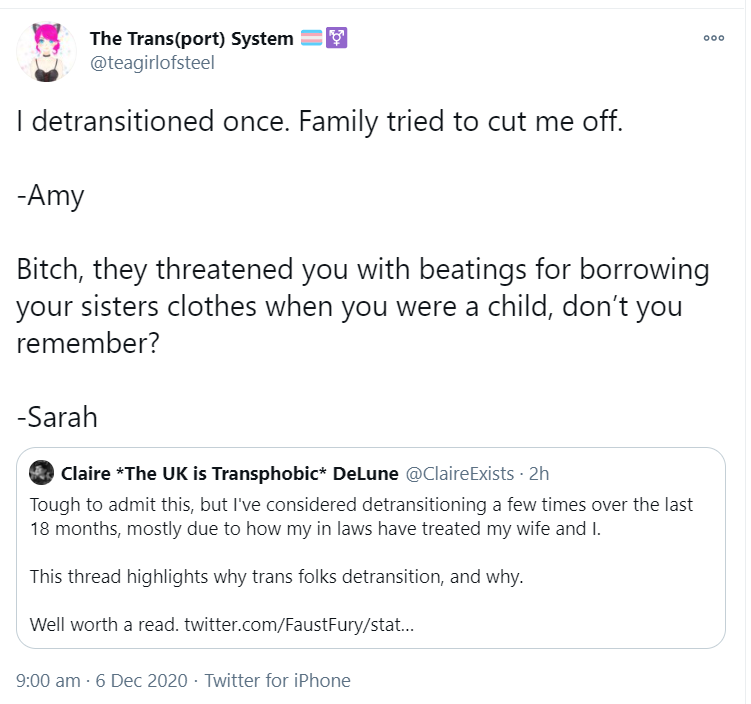Visit the @teagirlofsteel handle
The image size is (751, 704).
(152, 63)
